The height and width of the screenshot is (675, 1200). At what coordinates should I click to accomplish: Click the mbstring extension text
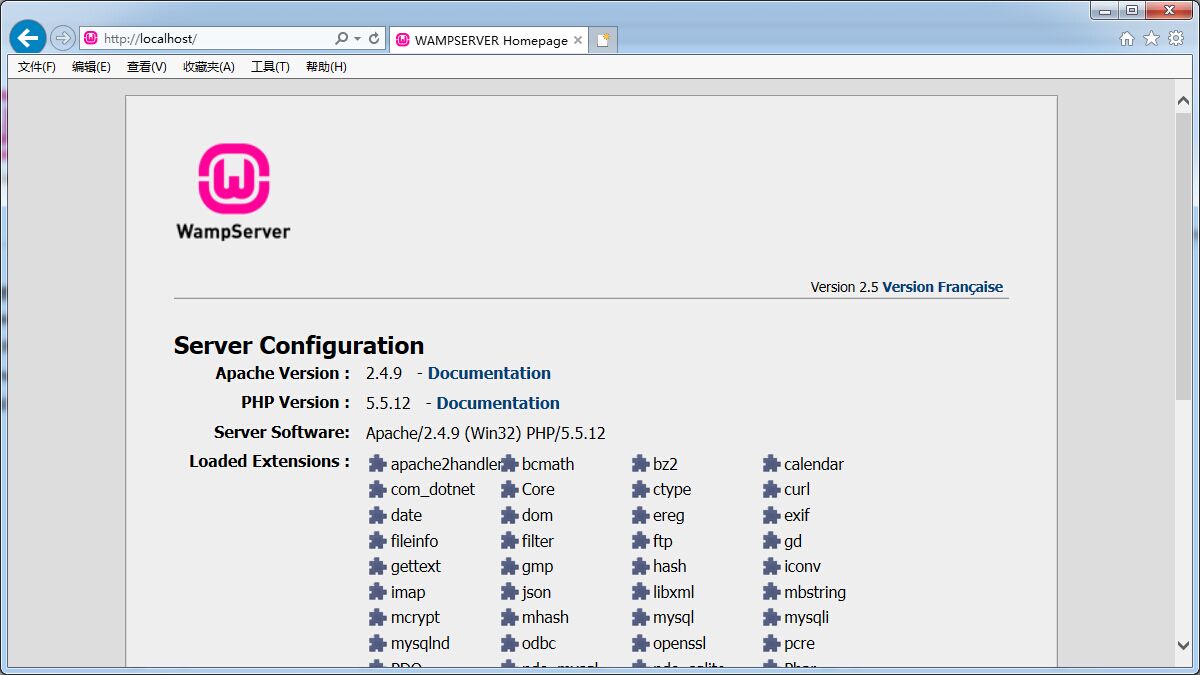(815, 592)
